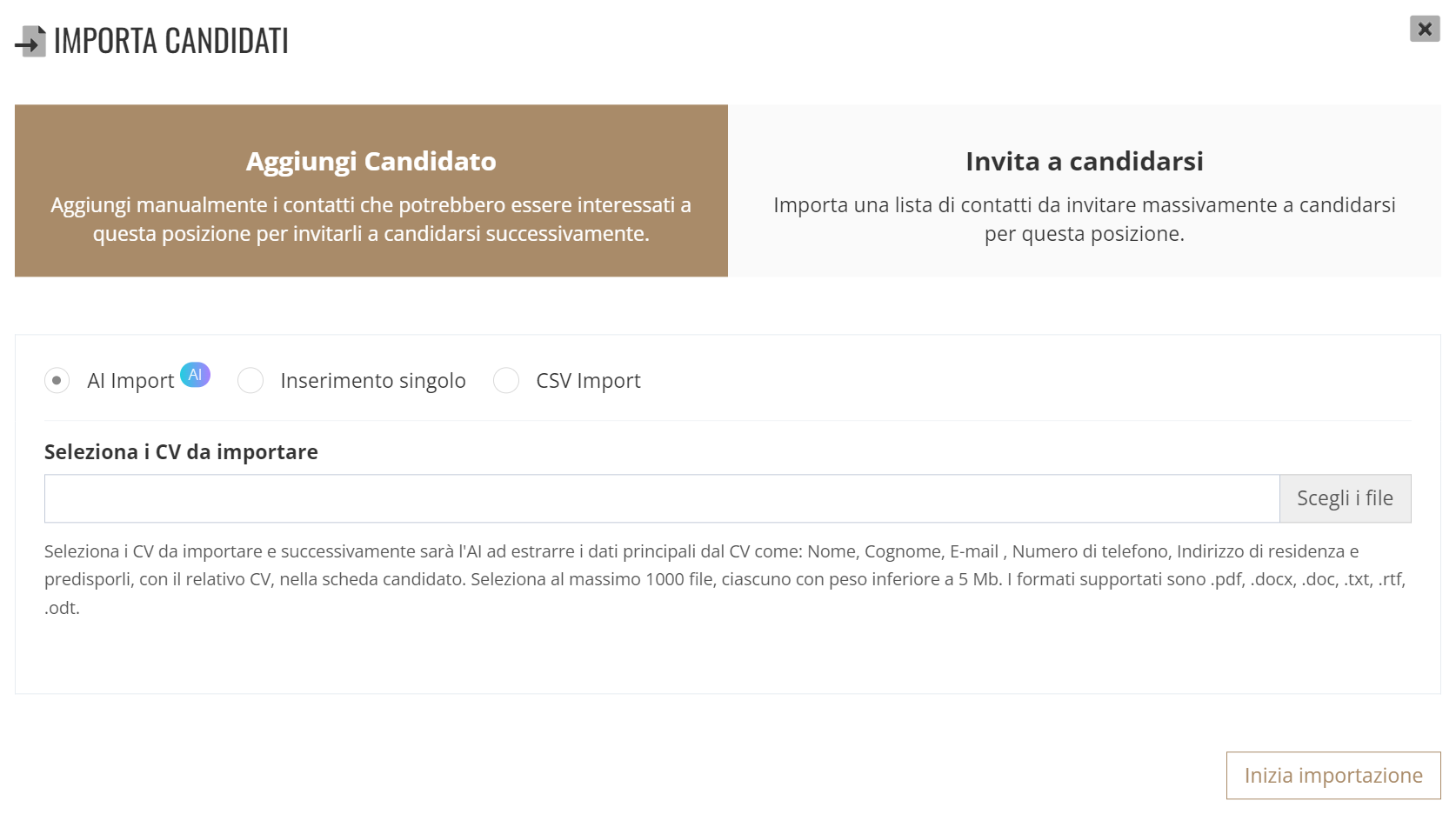Click the import arrow icon beside Importa Candidati
This screenshot has height=834, width=1456.
[30, 41]
